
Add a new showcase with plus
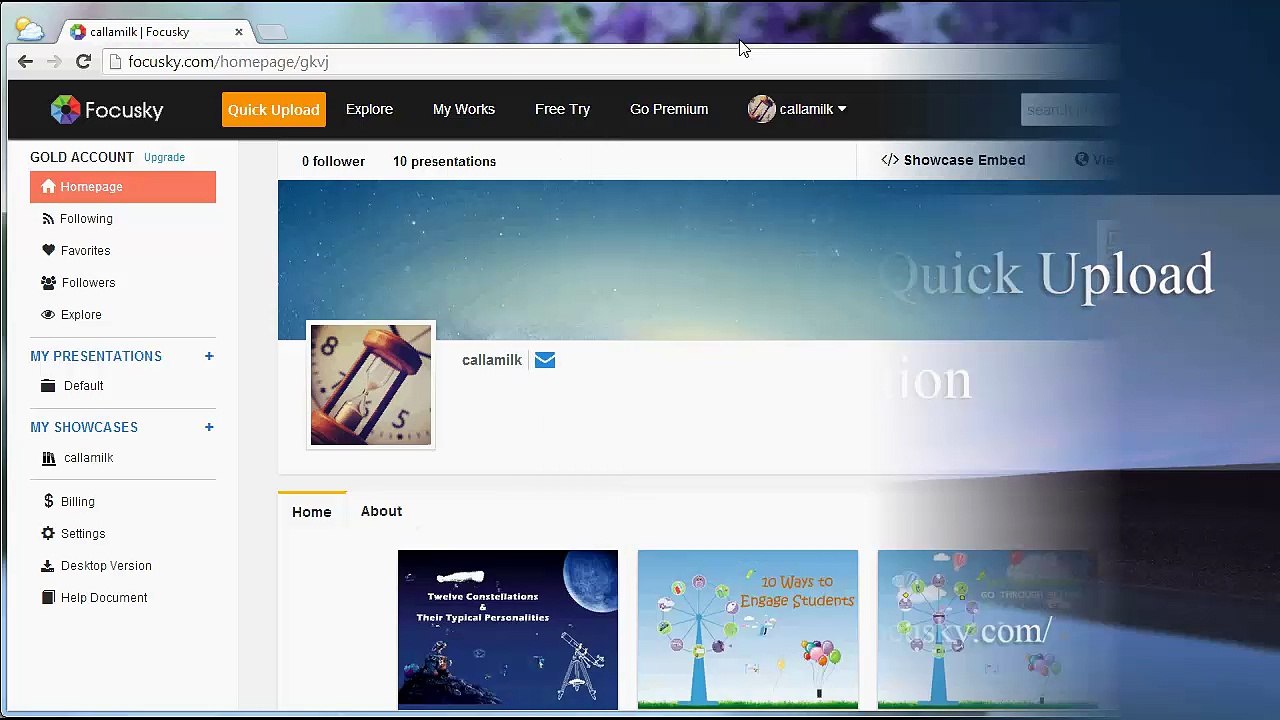click(209, 427)
